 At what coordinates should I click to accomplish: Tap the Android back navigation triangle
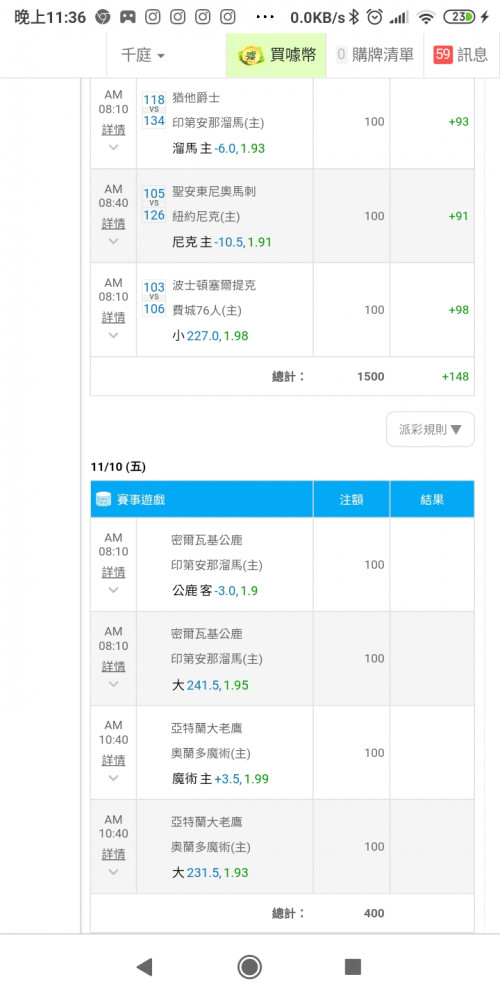(144, 967)
